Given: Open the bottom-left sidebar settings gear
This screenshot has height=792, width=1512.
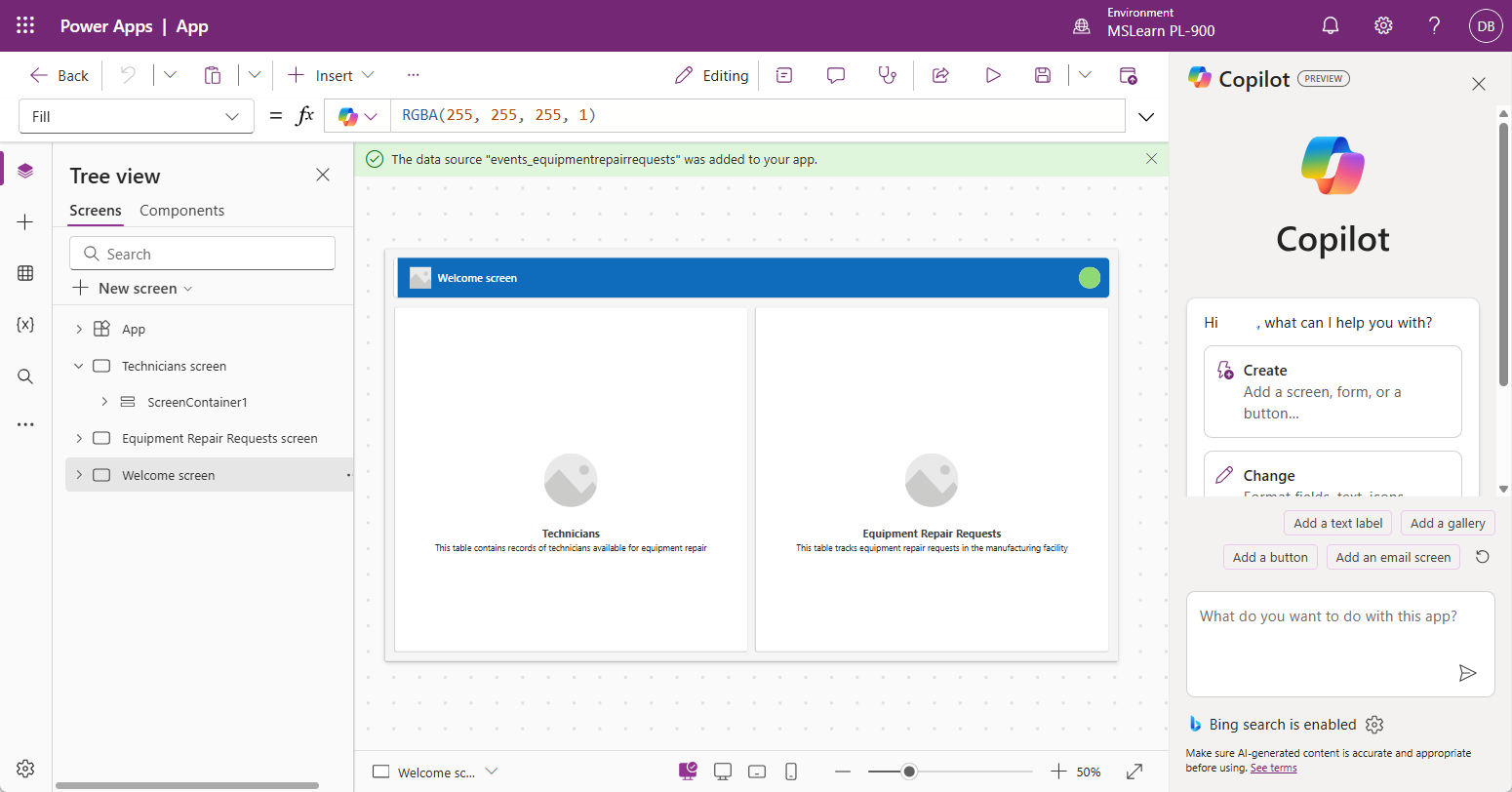Looking at the screenshot, I should 25,769.
